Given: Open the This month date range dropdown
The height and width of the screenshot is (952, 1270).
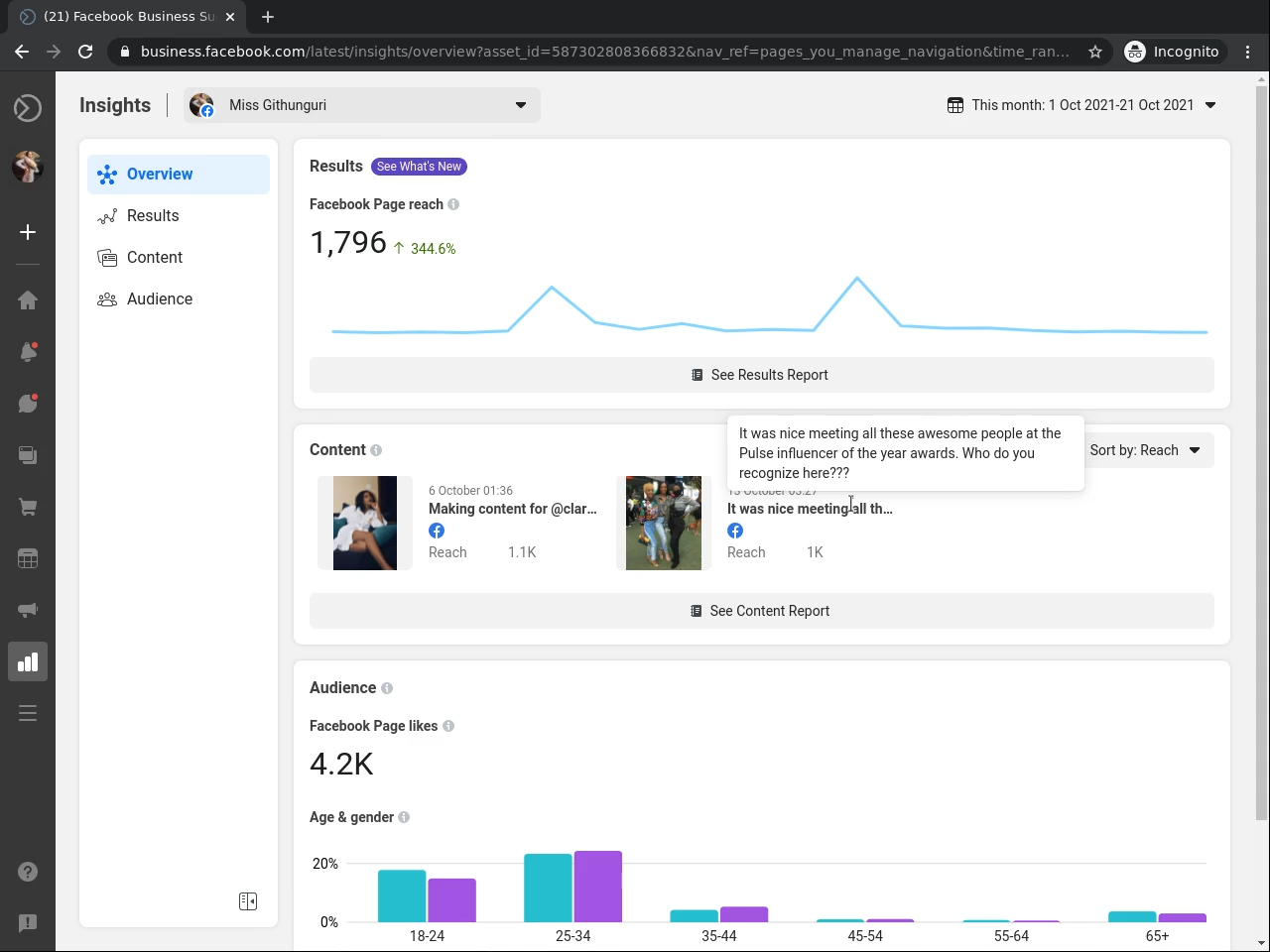Looking at the screenshot, I should tap(1081, 105).
